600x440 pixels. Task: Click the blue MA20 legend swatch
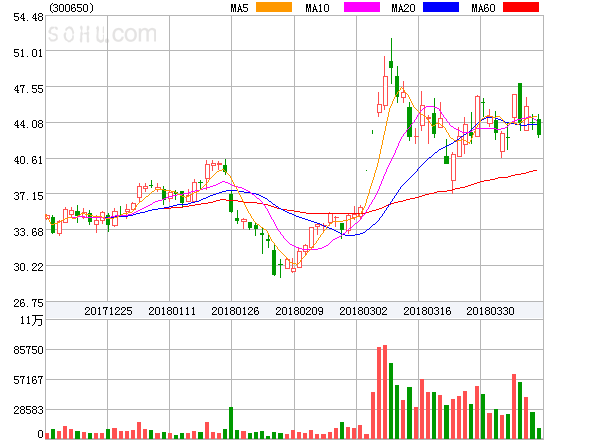[x=441, y=7]
